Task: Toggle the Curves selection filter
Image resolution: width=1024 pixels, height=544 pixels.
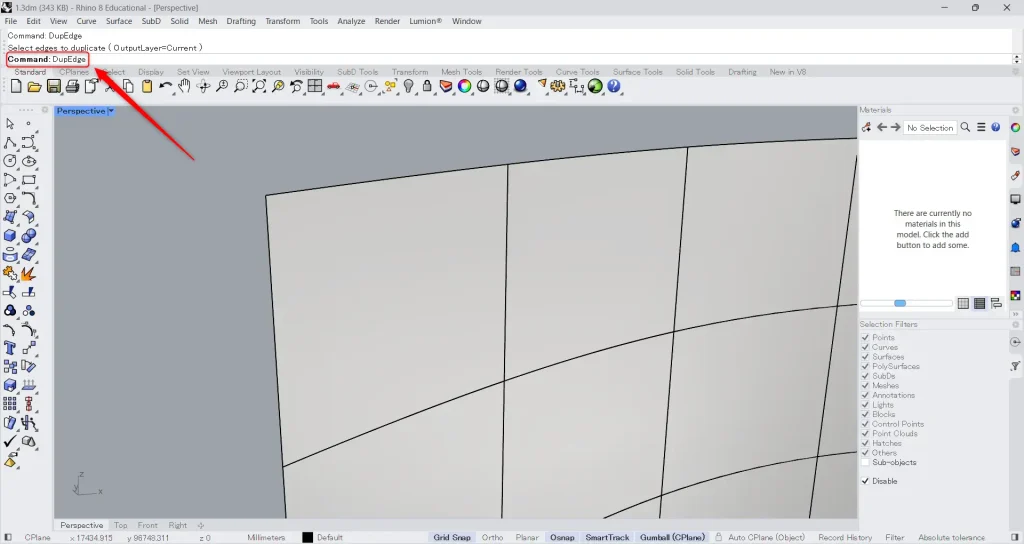Action: point(865,347)
